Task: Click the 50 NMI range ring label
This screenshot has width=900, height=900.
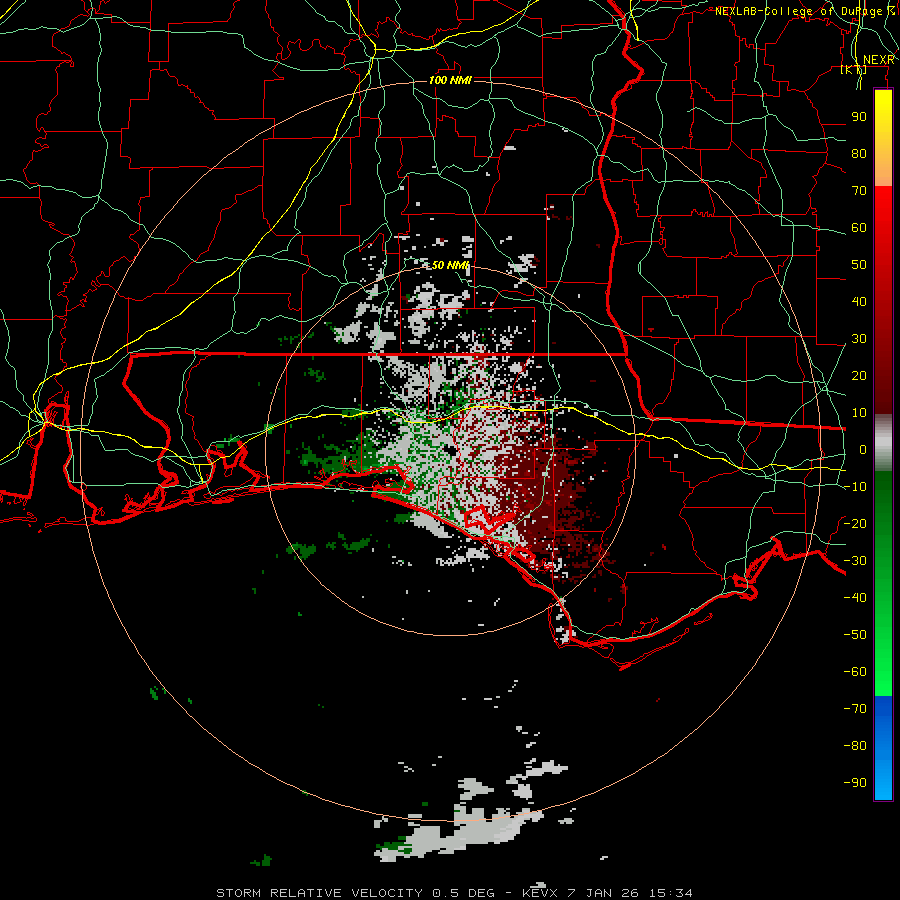Action: tap(451, 265)
